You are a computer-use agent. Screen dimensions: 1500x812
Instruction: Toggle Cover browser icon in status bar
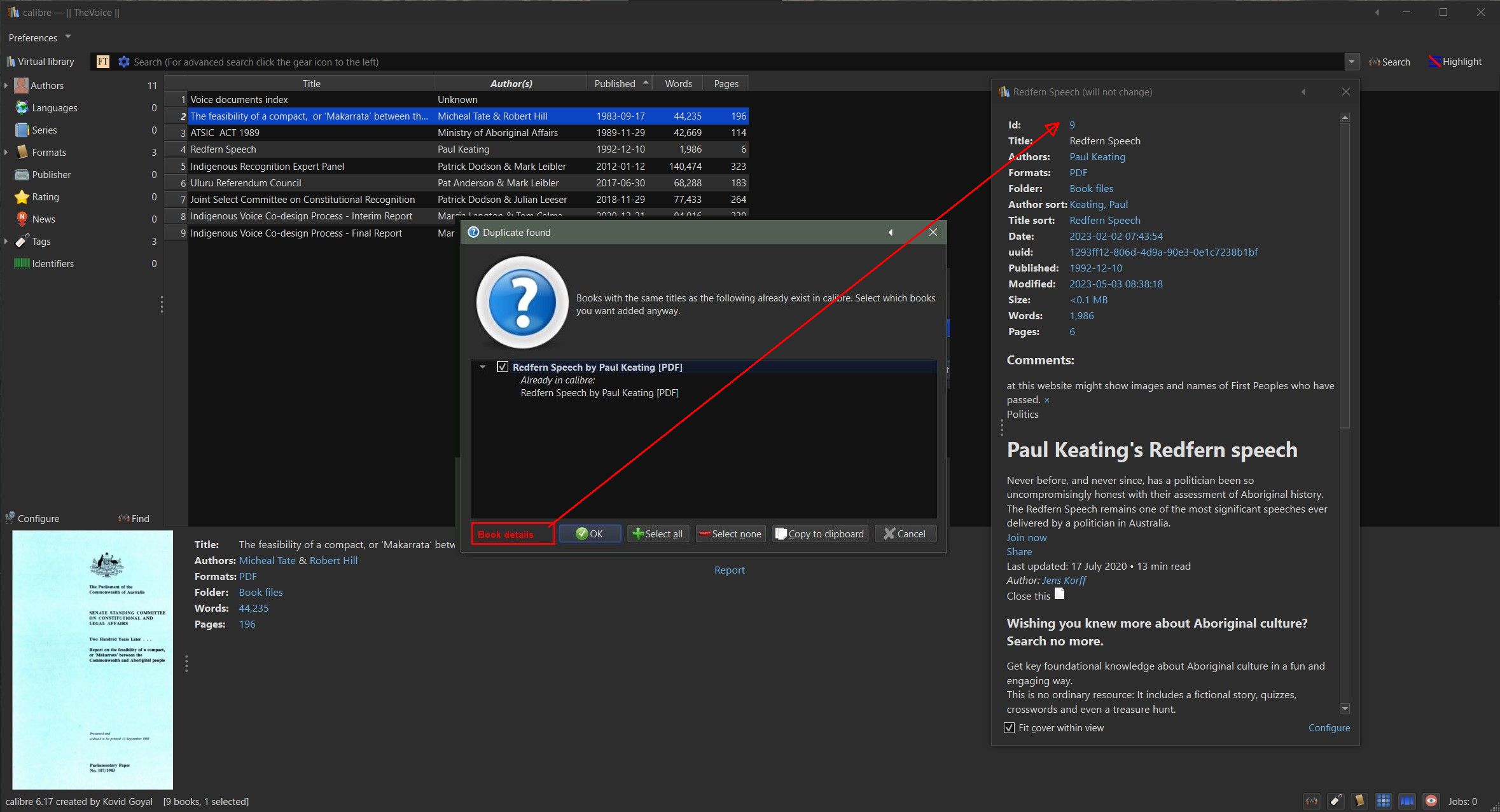pos(1406,801)
